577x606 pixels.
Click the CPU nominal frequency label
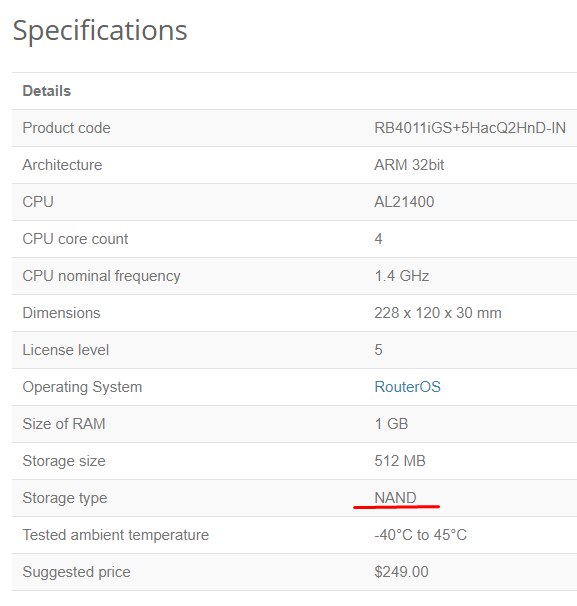tap(102, 276)
